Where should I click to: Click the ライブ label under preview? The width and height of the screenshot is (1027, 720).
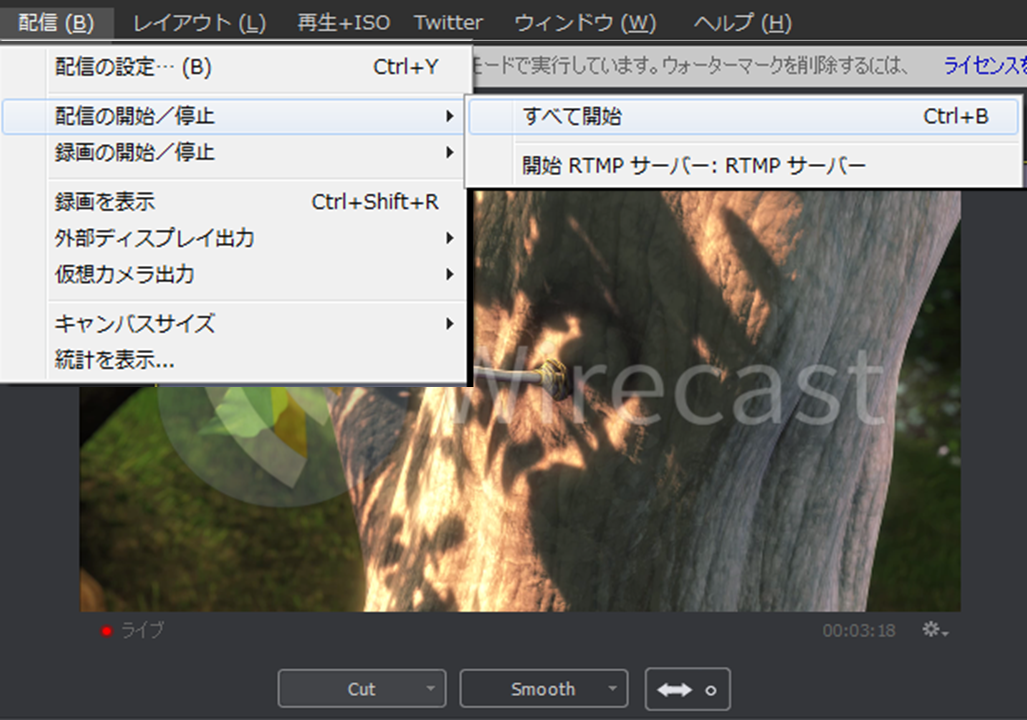[142, 630]
